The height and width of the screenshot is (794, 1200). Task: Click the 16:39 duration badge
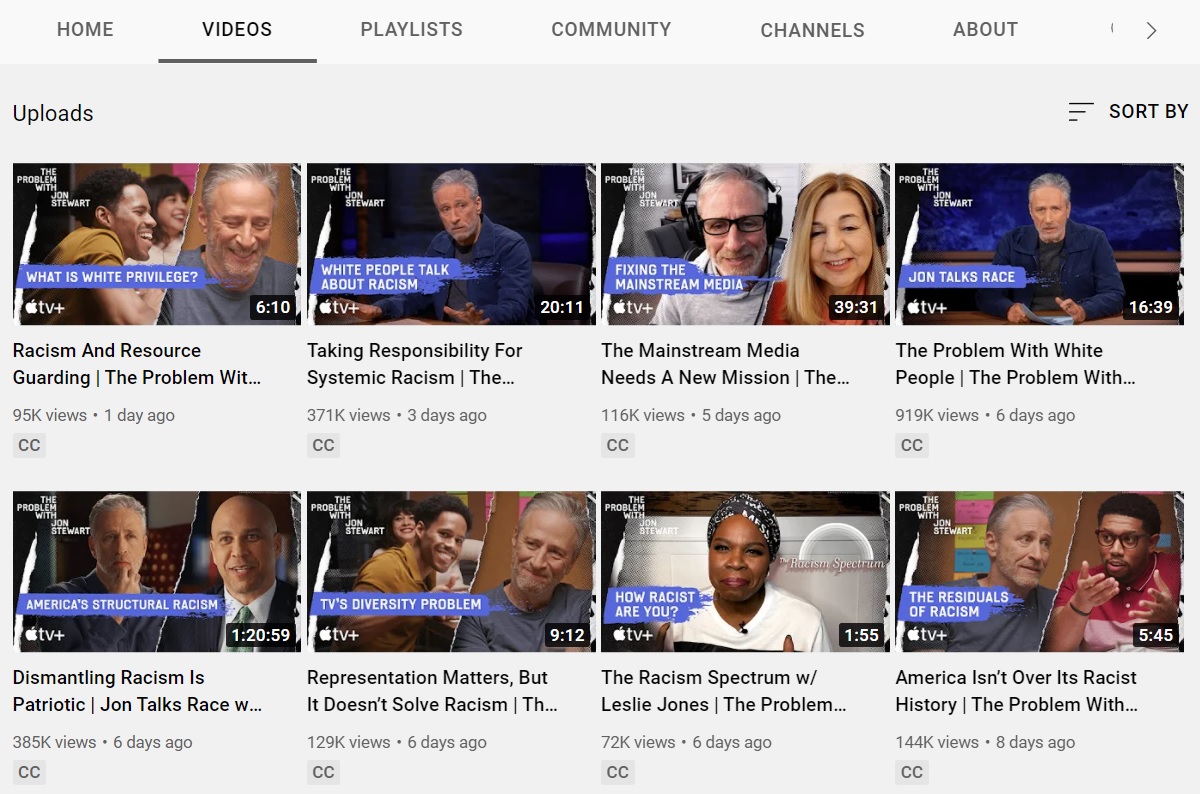1150,307
